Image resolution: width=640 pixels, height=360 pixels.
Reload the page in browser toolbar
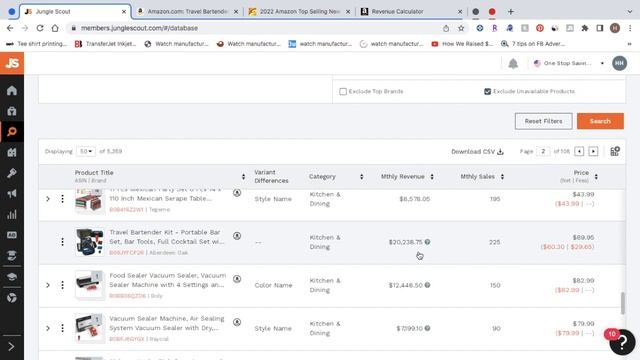40,28
